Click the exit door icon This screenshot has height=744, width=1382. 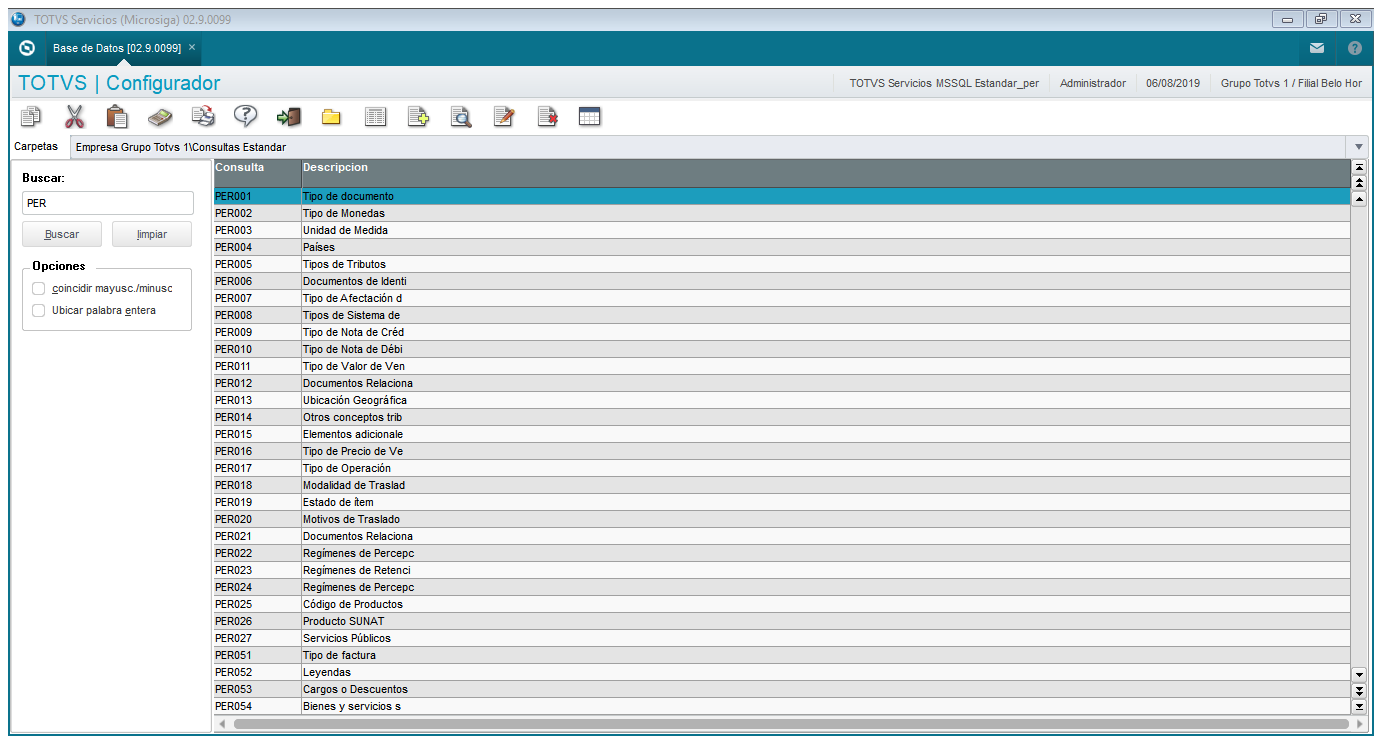tap(289, 117)
